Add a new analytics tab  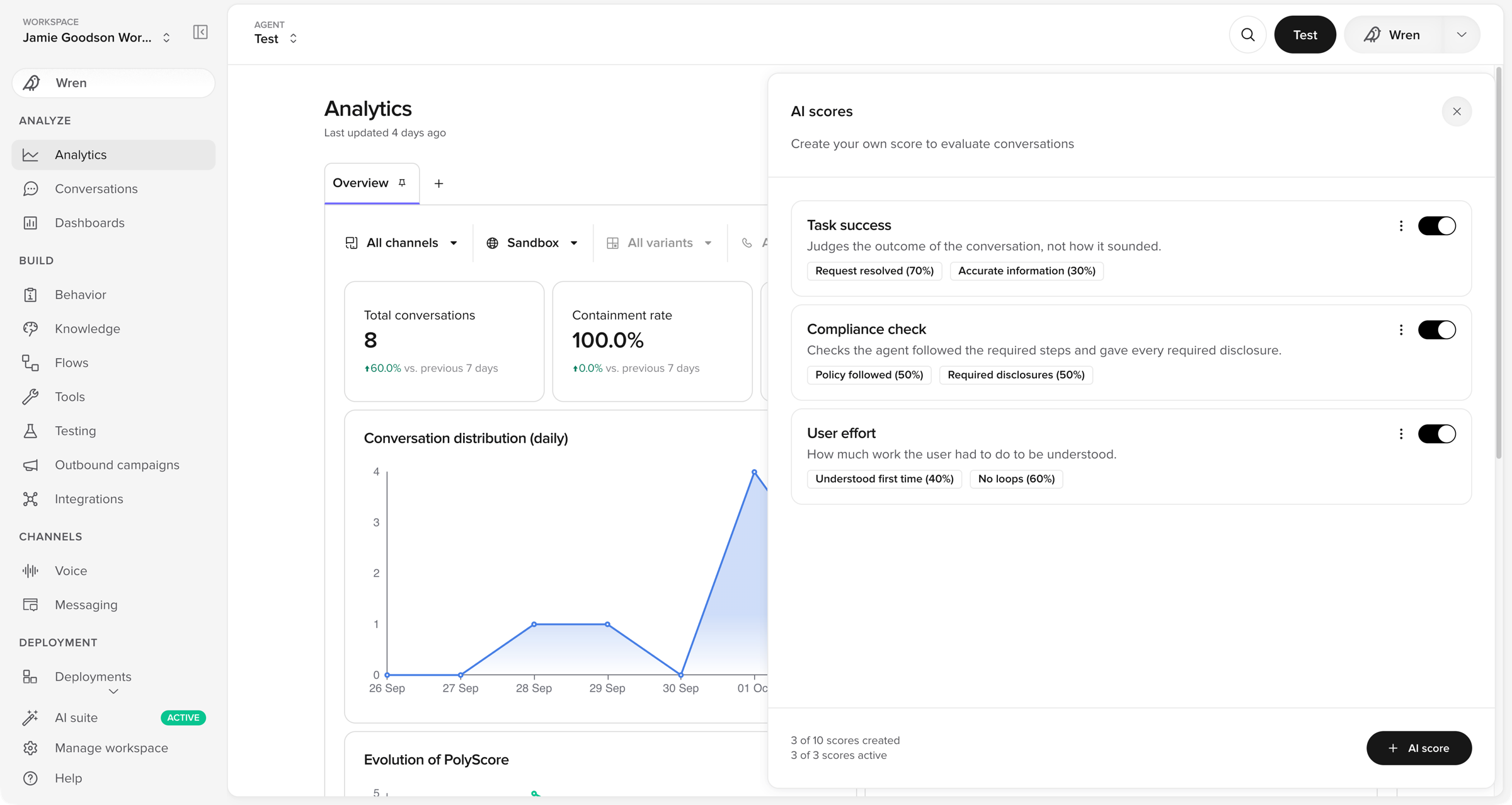tap(438, 183)
